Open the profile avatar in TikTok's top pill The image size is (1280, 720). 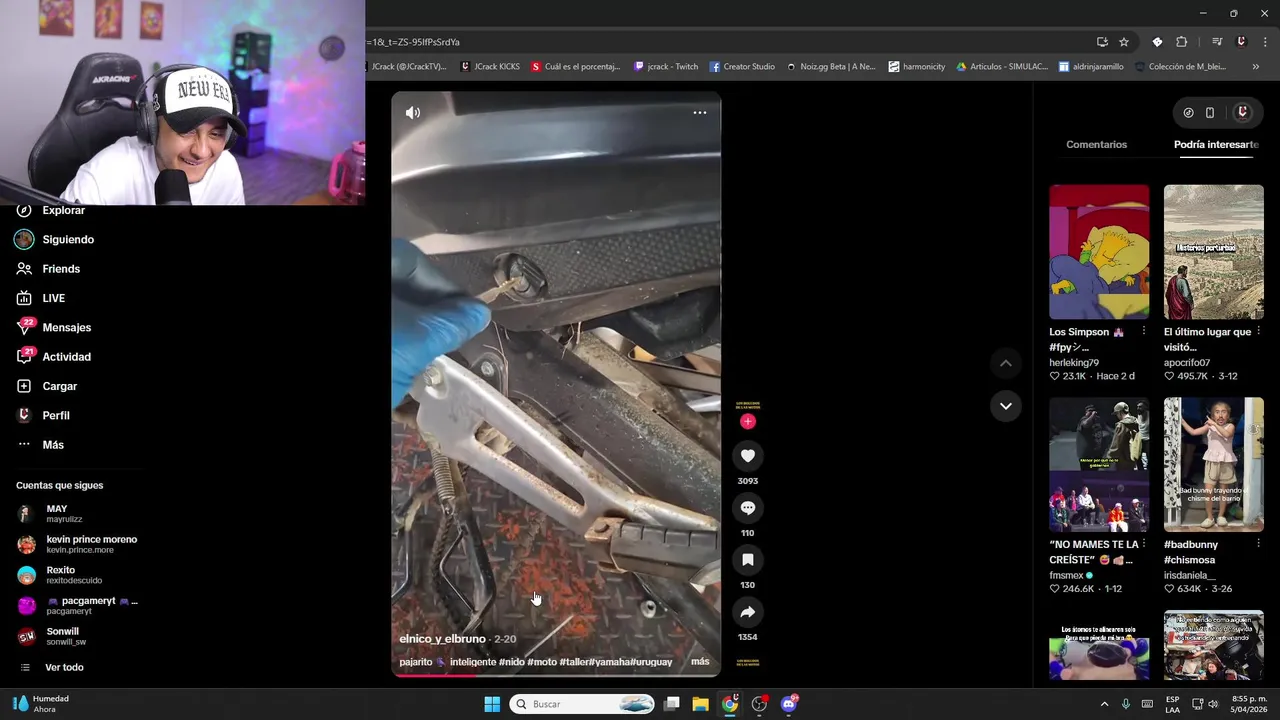point(1242,113)
